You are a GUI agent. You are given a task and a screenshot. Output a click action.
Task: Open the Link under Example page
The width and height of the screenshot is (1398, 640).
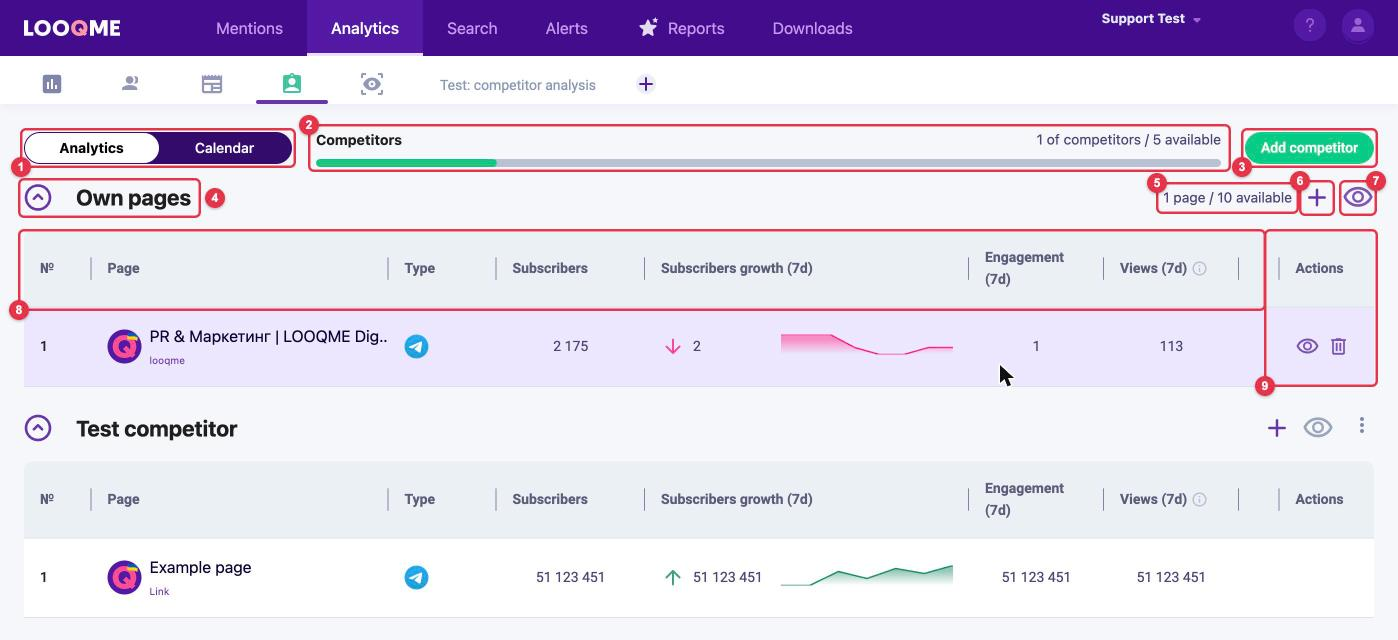tap(159, 592)
